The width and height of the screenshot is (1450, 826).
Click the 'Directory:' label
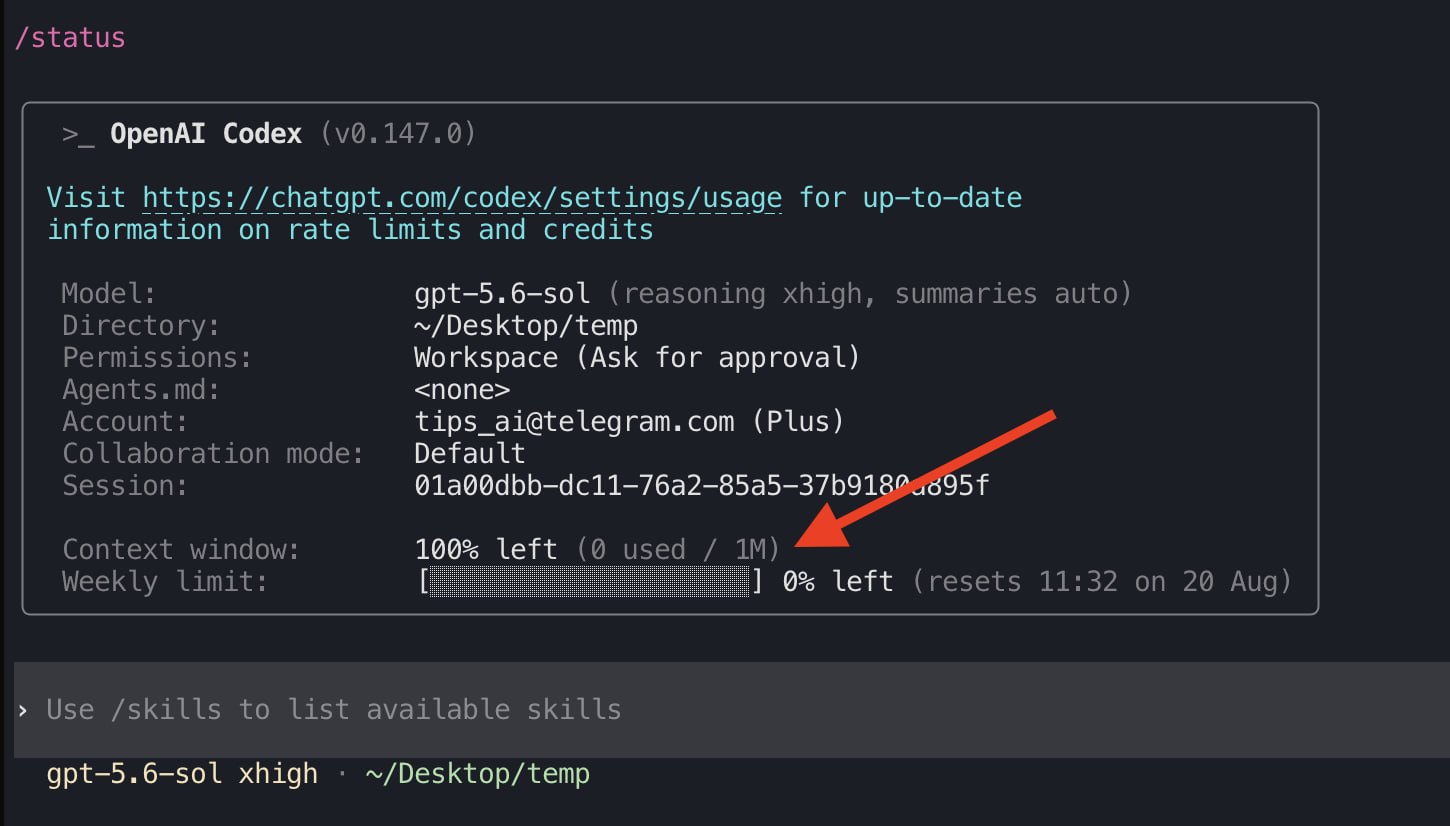(x=141, y=326)
